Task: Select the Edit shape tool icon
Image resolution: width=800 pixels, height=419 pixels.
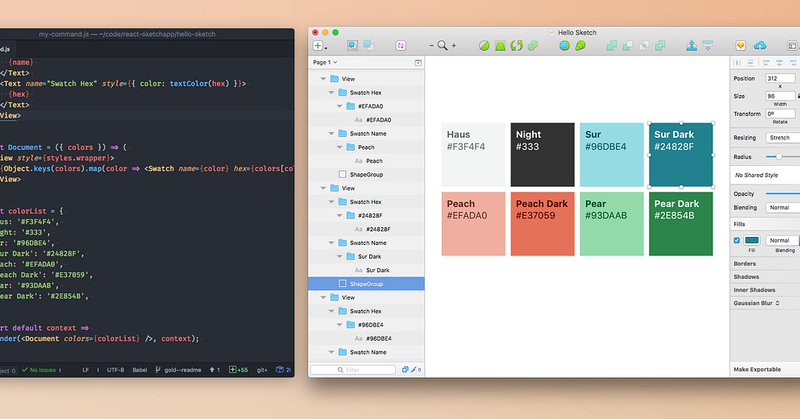Action: click(x=484, y=46)
